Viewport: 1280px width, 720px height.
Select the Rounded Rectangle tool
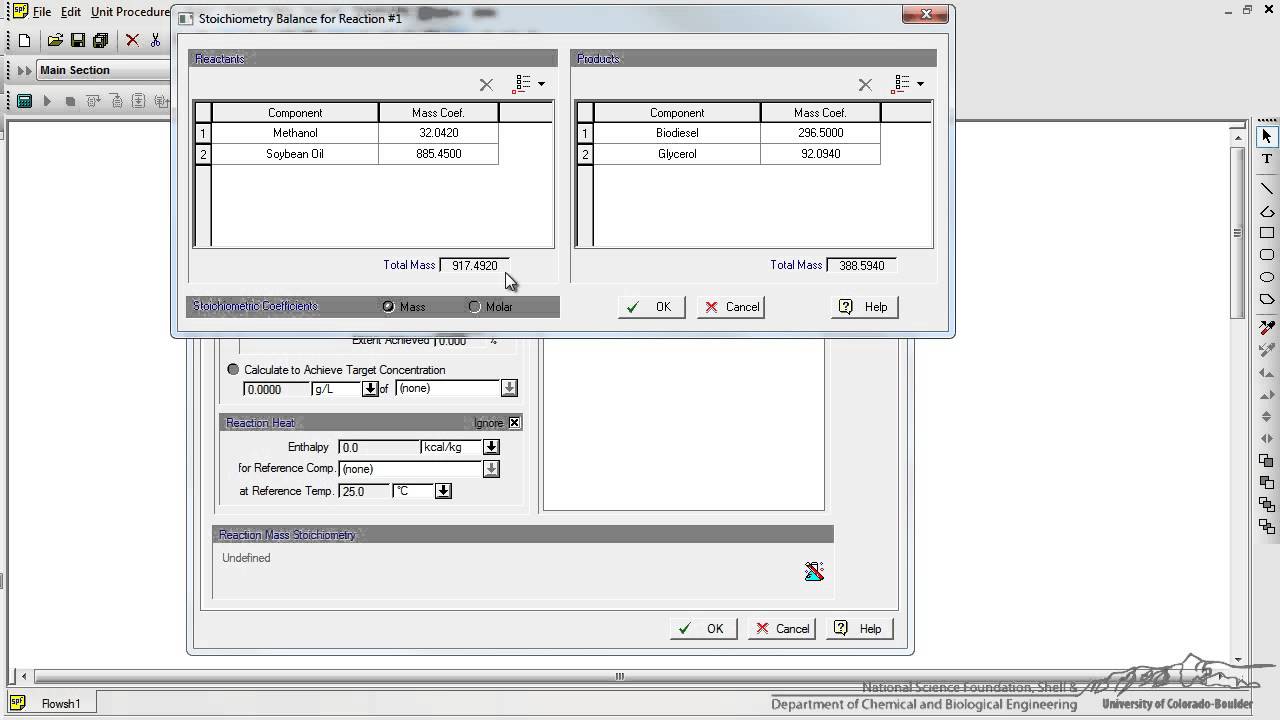(1267, 255)
